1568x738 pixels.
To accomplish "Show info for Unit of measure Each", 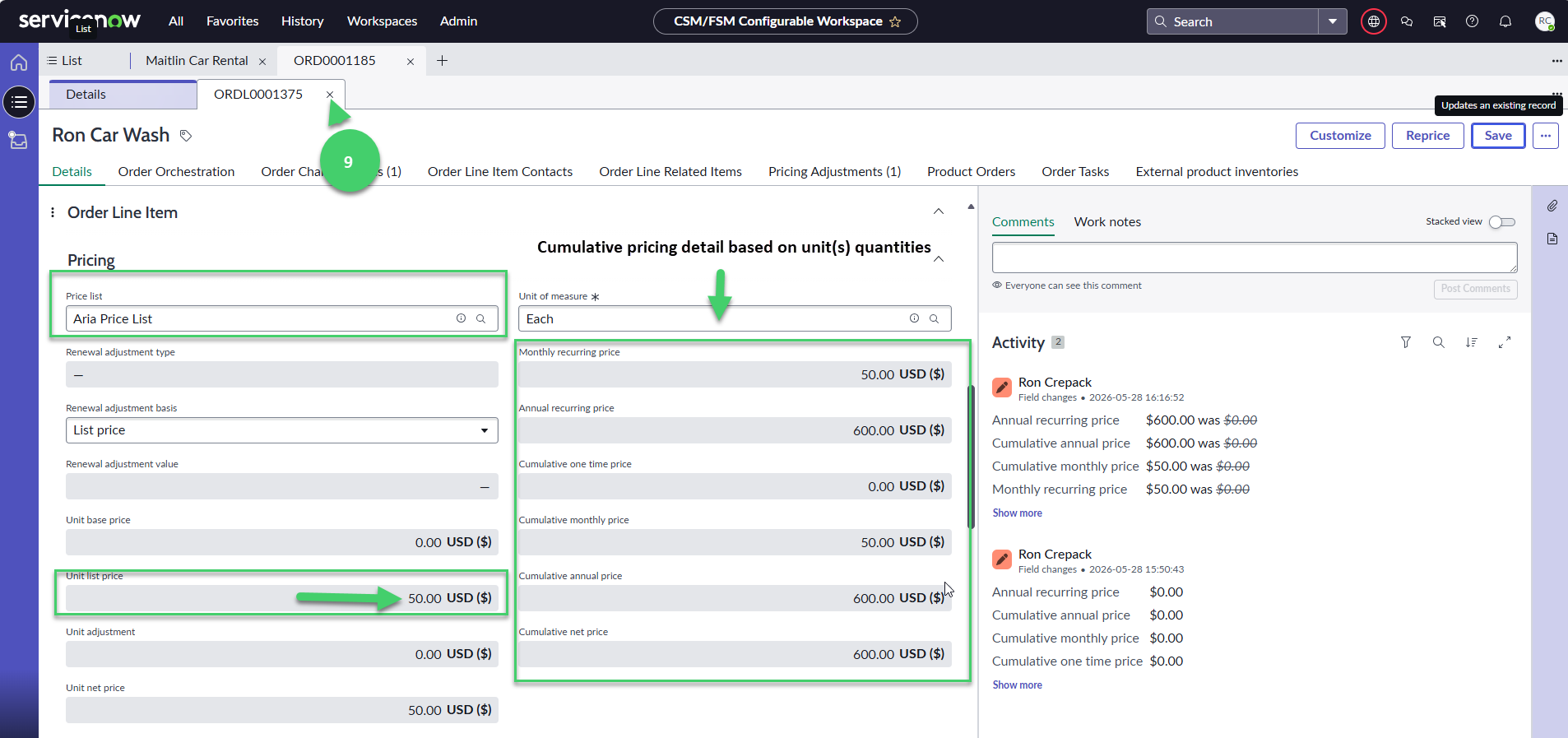I will click(x=914, y=318).
